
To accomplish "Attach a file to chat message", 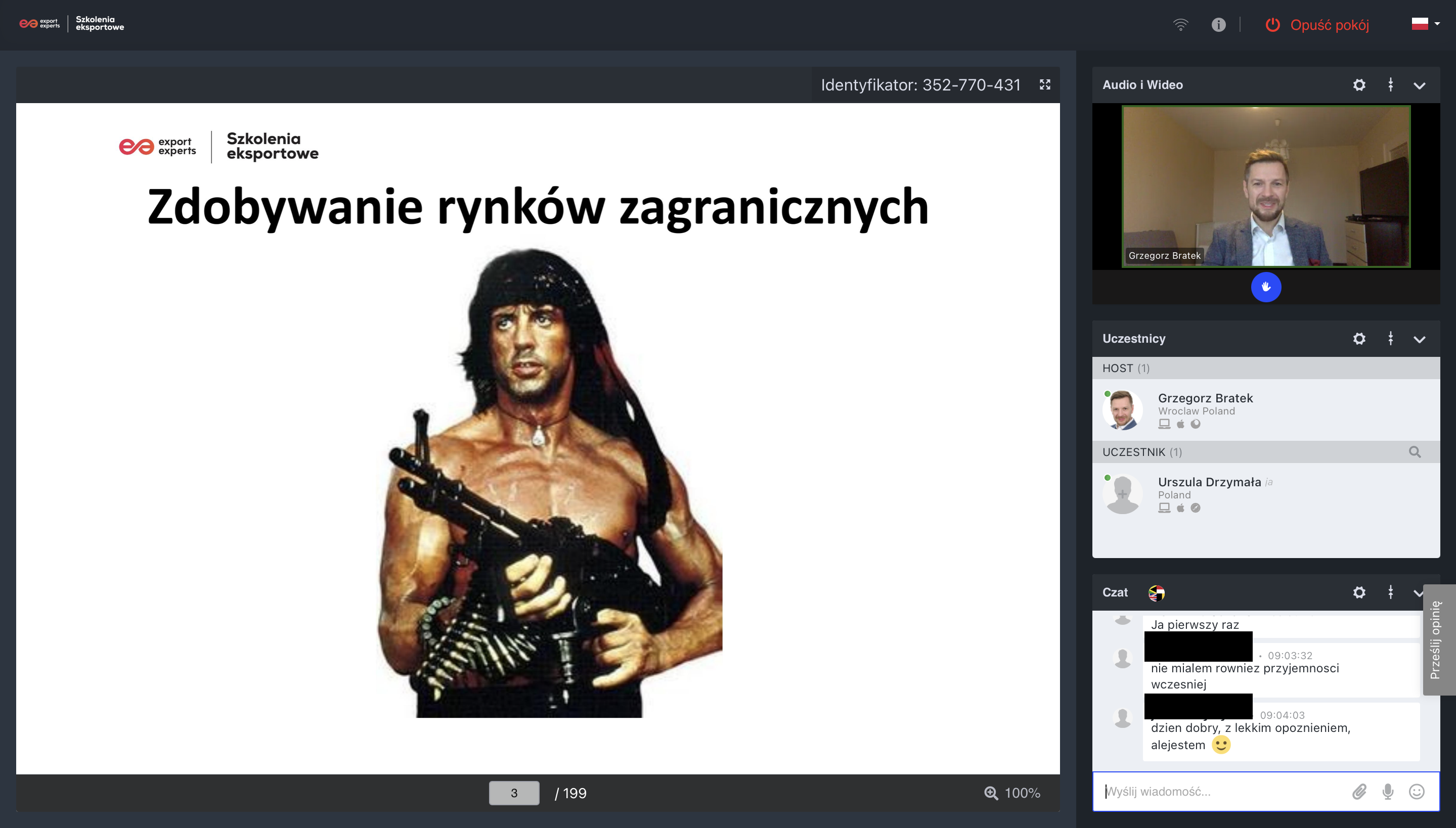I will point(1359,792).
